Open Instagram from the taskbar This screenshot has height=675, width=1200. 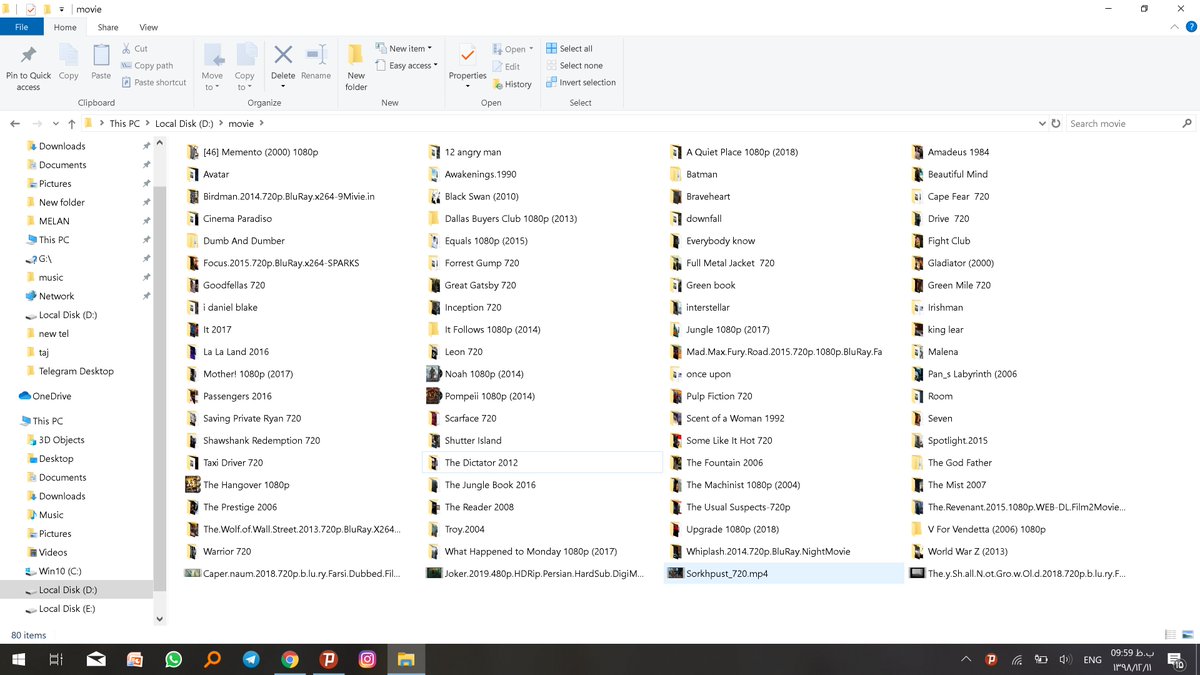point(367,659)
